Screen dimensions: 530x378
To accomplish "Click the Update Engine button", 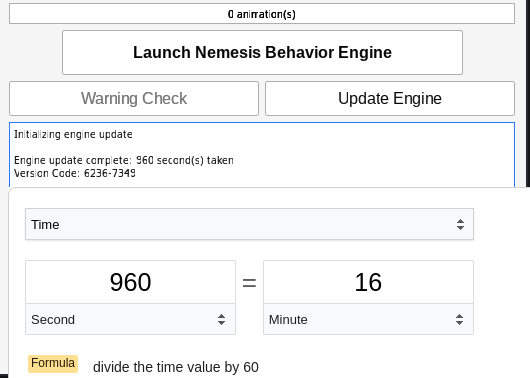I will [390, 98].
